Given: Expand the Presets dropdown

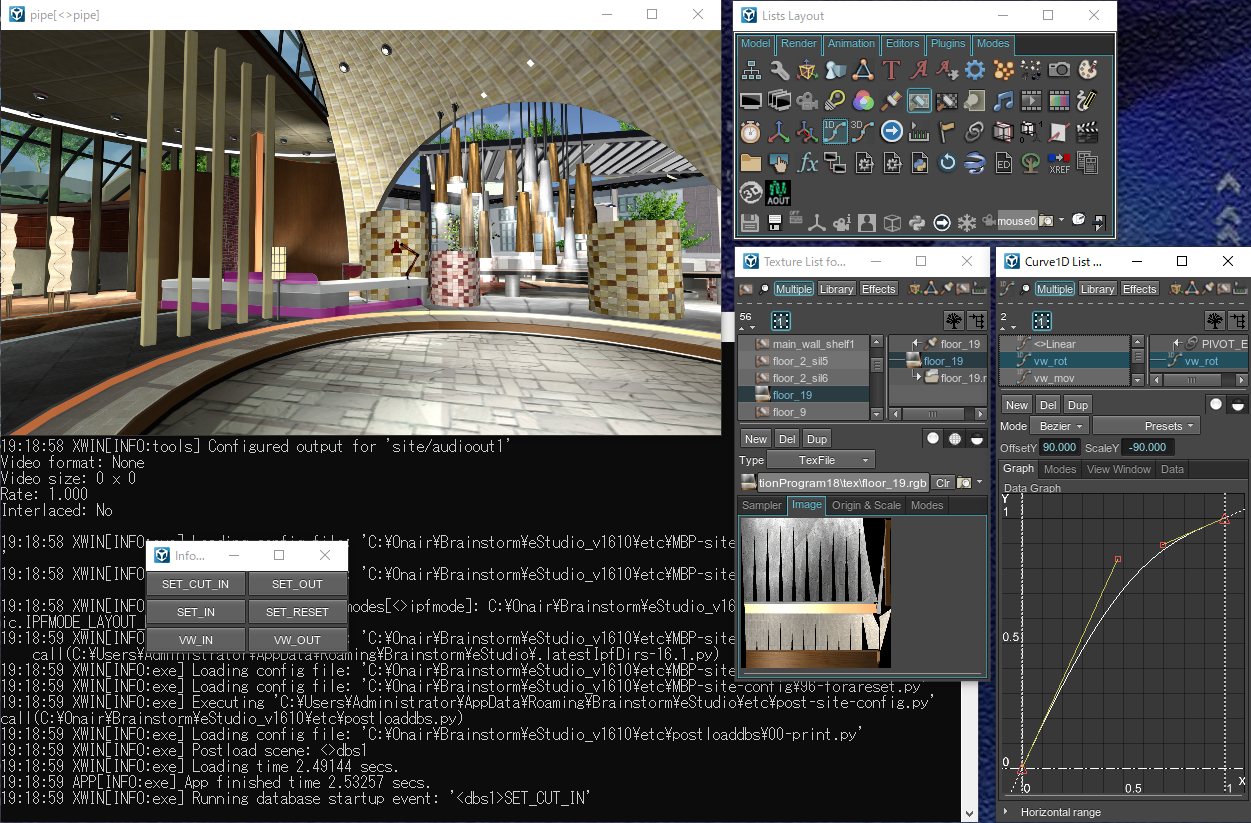Looking at the screenshot, I should pyautogui.click(x=1146, y=426).
